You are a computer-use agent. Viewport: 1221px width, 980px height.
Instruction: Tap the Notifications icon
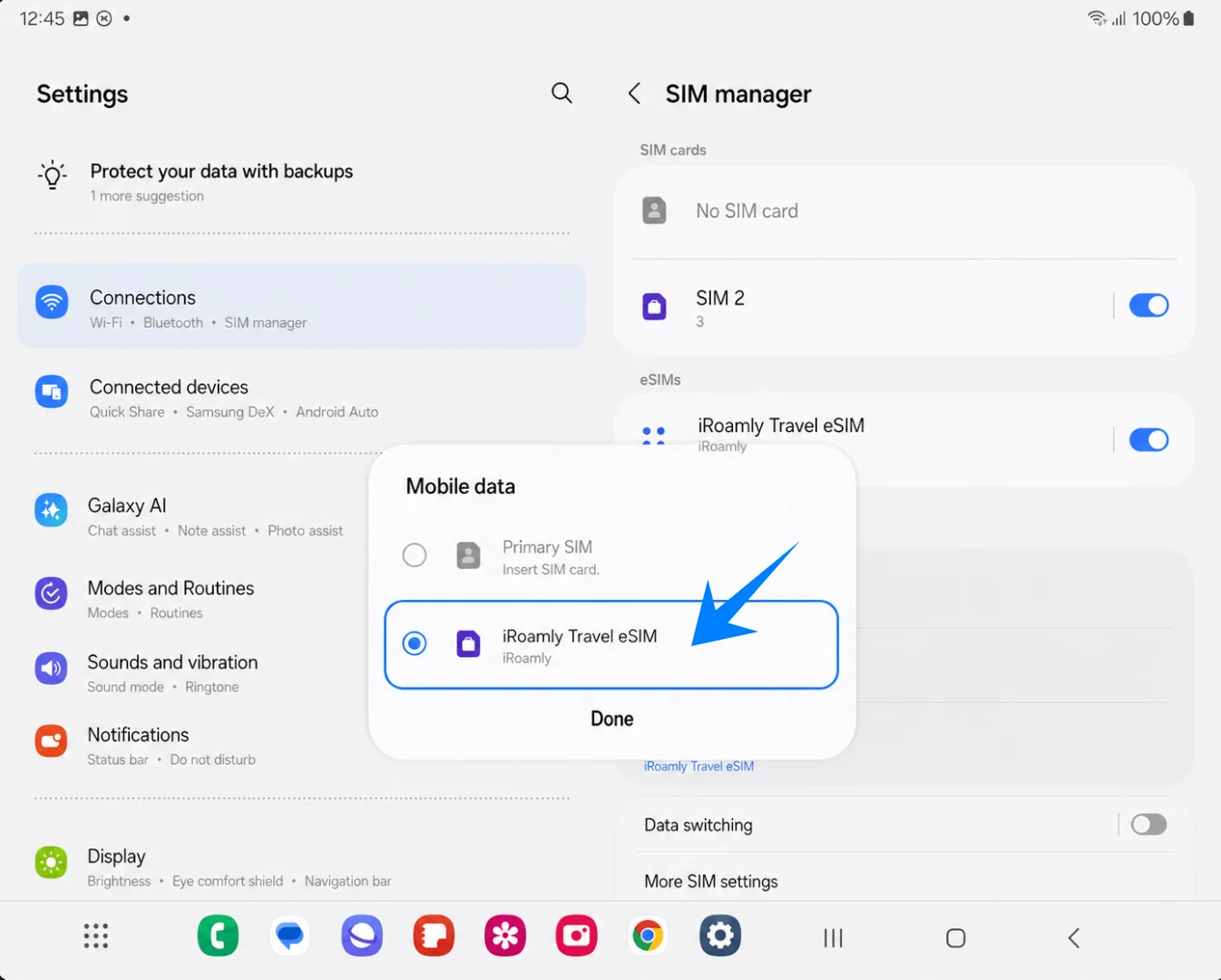51,740
